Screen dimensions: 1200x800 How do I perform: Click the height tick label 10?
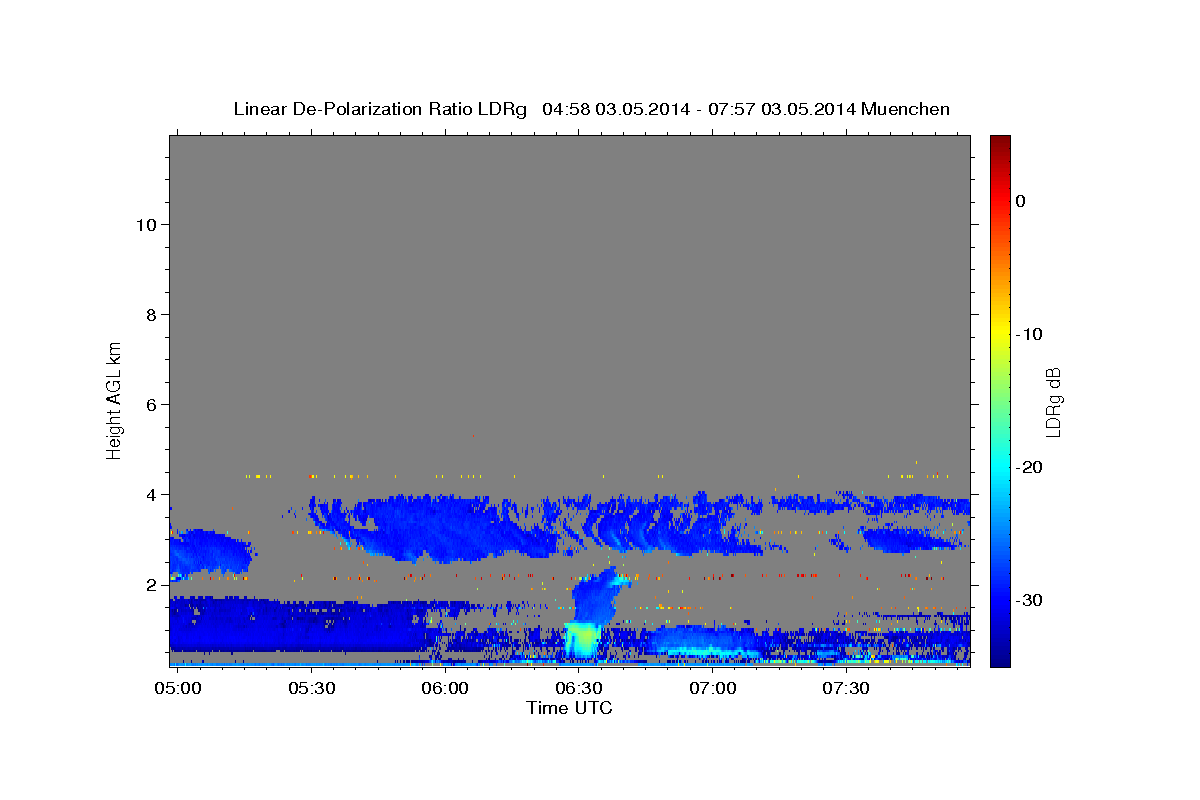click(146, 225)
